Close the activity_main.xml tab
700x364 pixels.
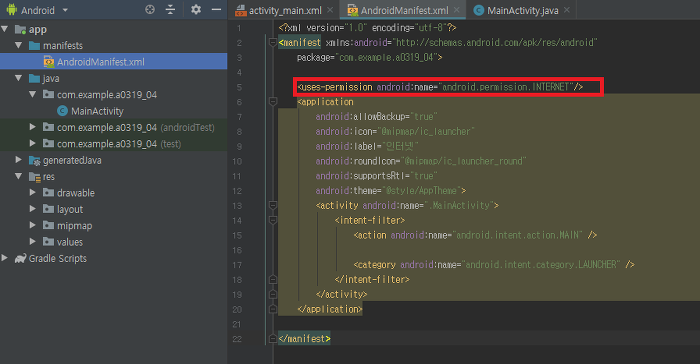[x=330, y=10]
